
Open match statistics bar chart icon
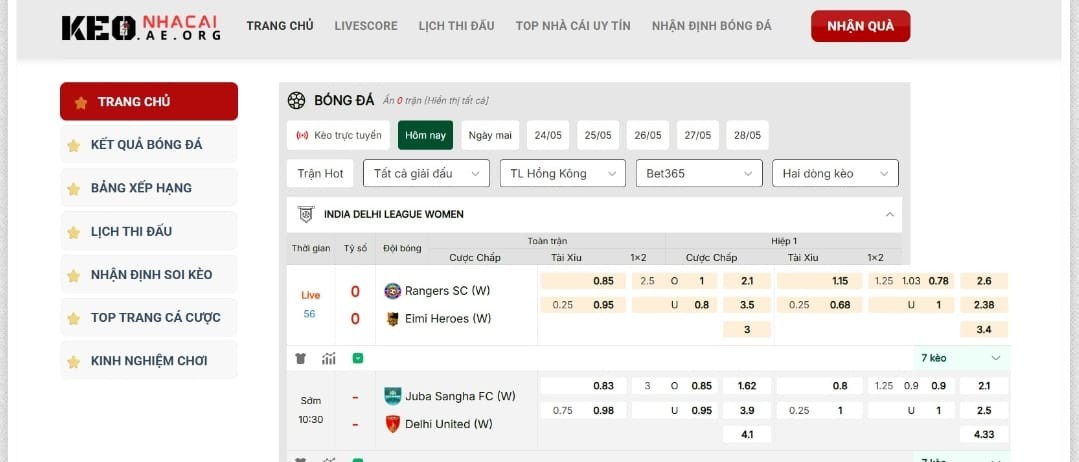coord(329,358)
